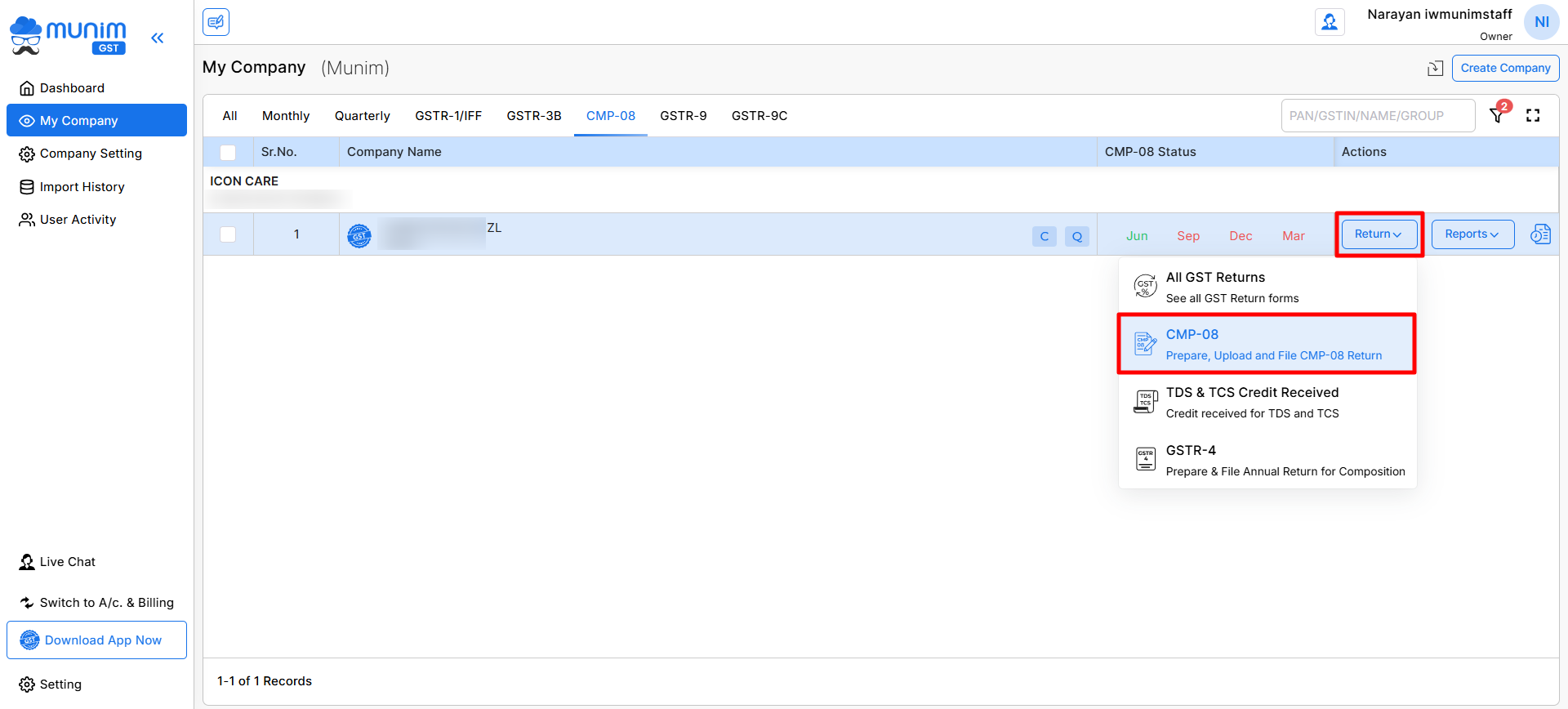Choose TDS & TCS Credit Received
Viewport: 1568px width, 709px height.
(1267, 402)
